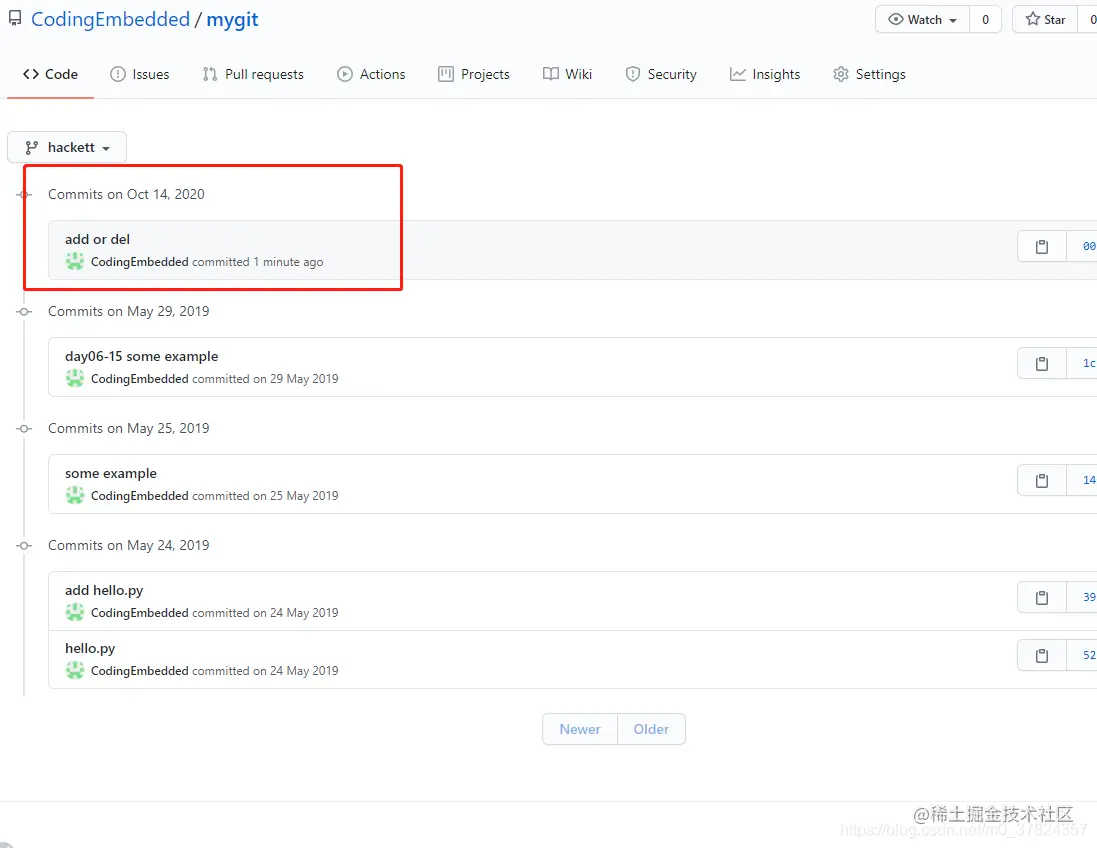Viewport: 1097px width, 848px height.
Task: Click the Issues circle icon
Action: pyautogui.click(x=118, y=74)
